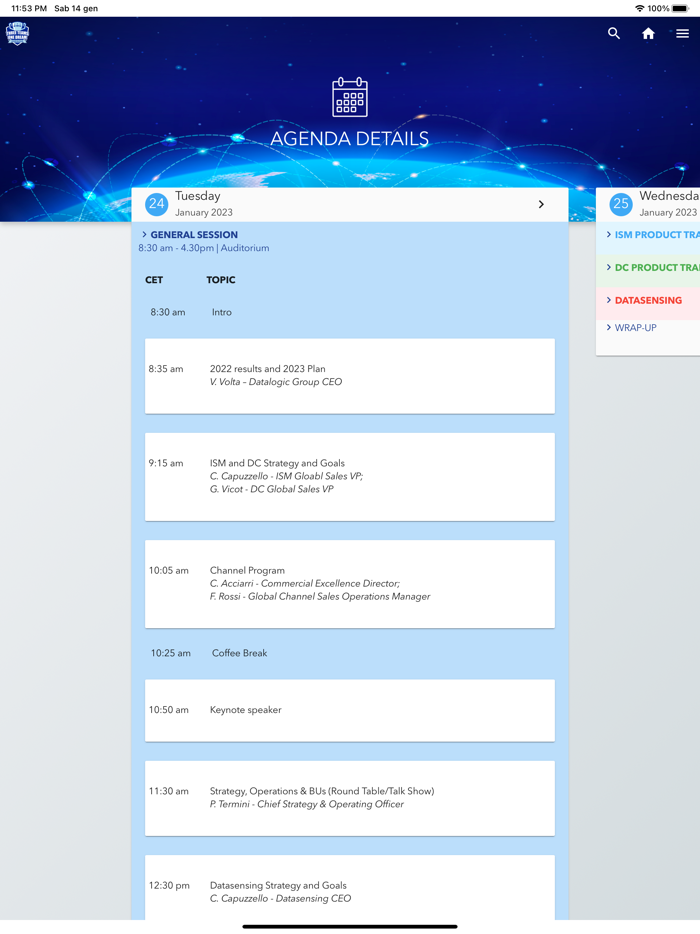The width and height of the screenshot is (700, 934).
Task: Click 'C. Capuzzello - Datasensing CEO' text
Action: (x=280, y=898)
